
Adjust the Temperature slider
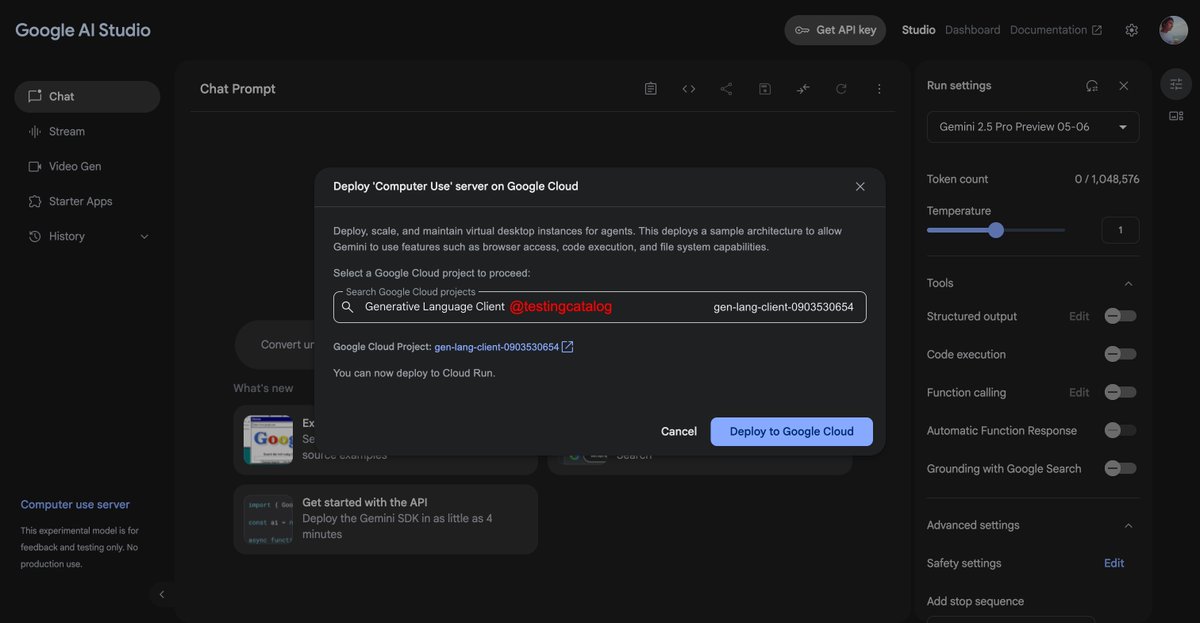point(996,229)
